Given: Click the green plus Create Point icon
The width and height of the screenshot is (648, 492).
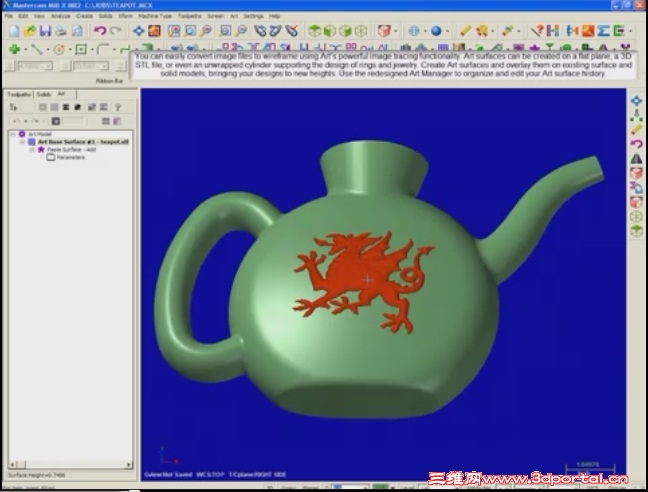Looking at the screenshot, I should (x=14, y=49).
